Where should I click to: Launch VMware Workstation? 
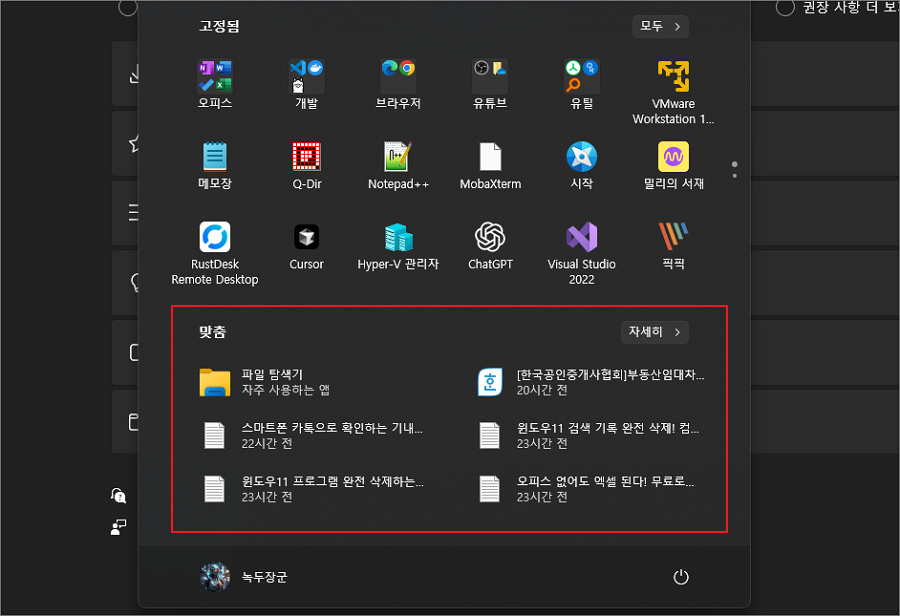pos(673,92)
